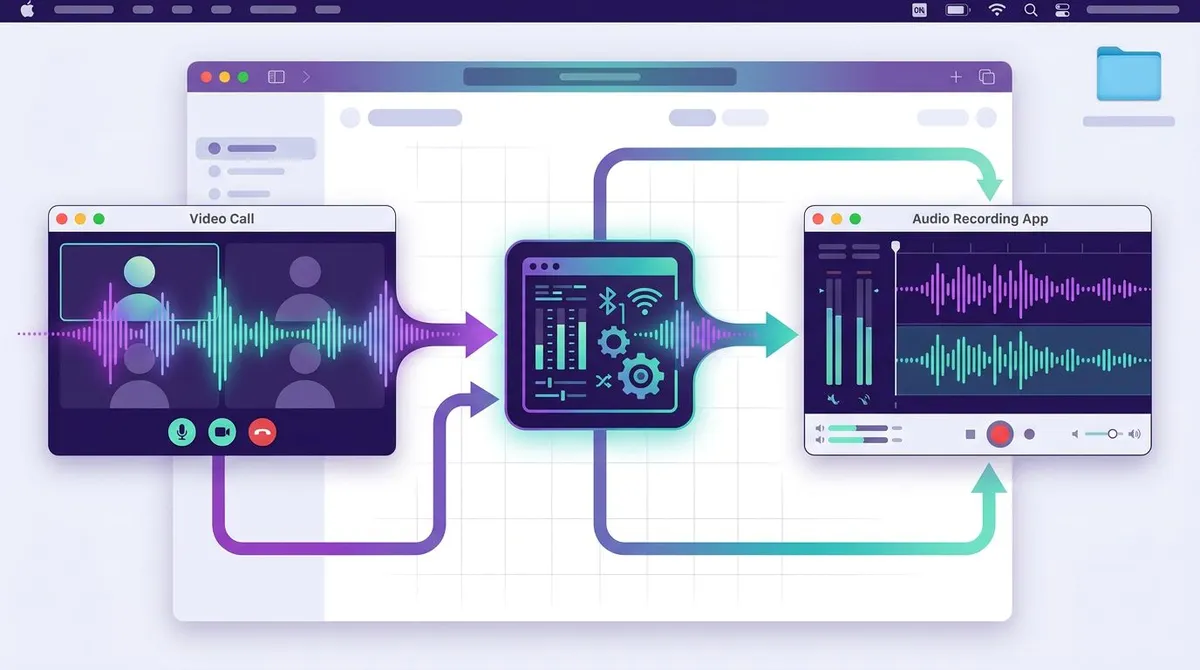Toggle the sidebar icon in browser toolbar
1200x670 pixels.
click(276, 77)
